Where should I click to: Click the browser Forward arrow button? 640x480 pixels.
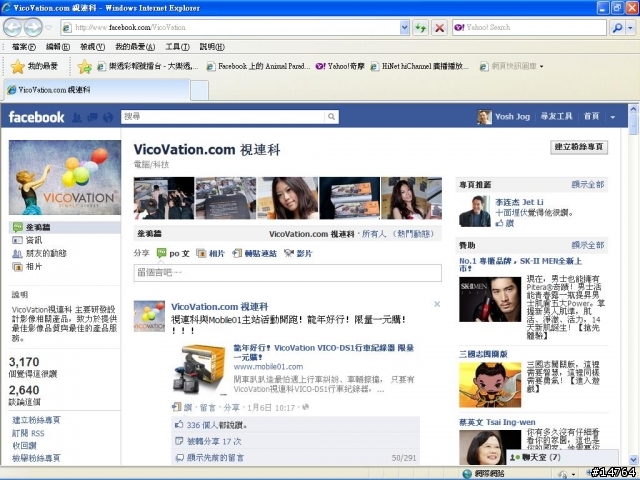click(33, 27)
